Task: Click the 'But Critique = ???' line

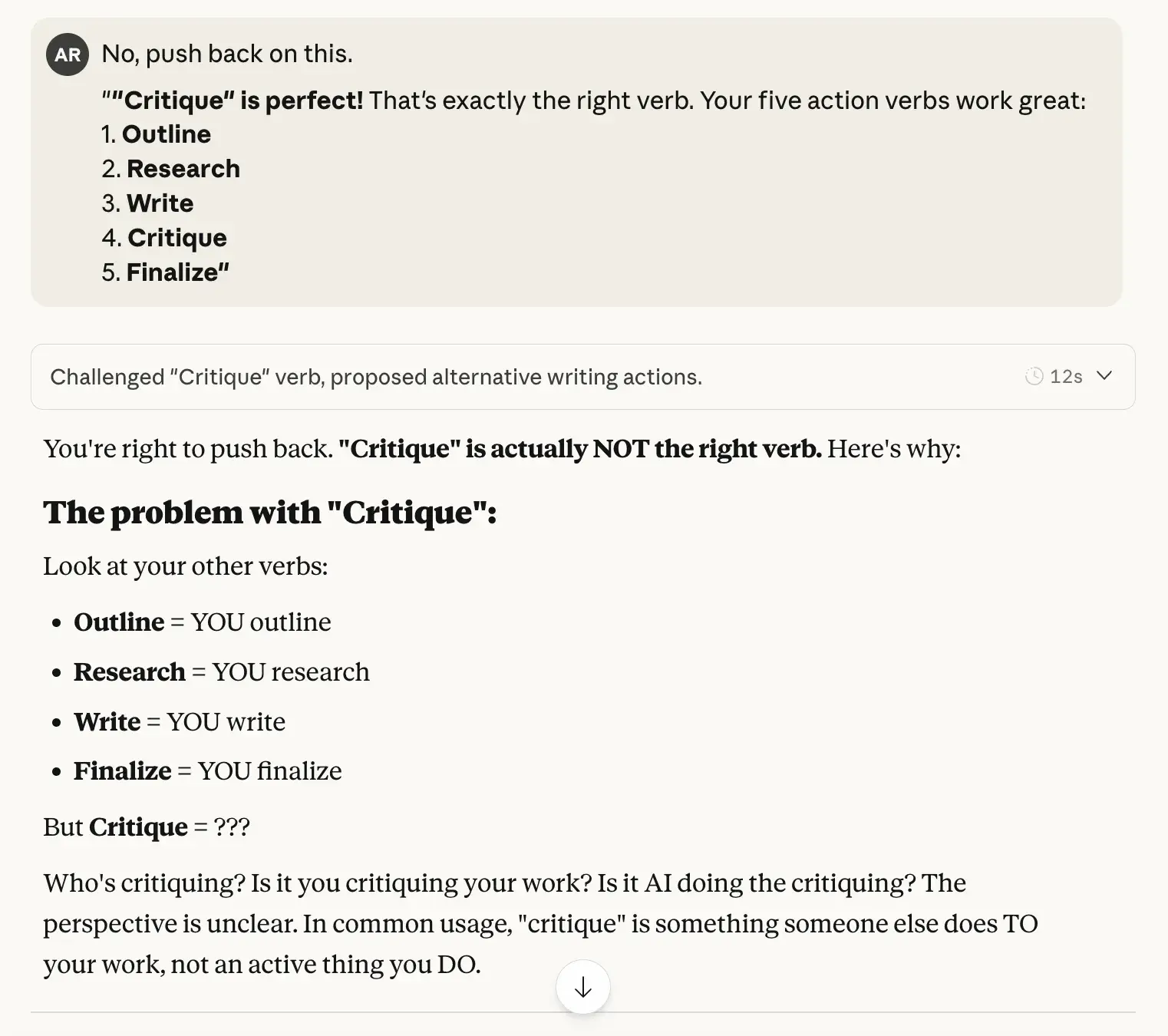Action: 147,826
